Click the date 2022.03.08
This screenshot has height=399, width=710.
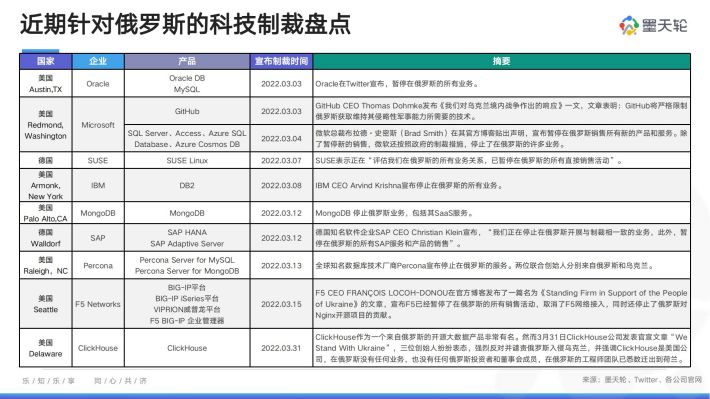pos(281,185)
